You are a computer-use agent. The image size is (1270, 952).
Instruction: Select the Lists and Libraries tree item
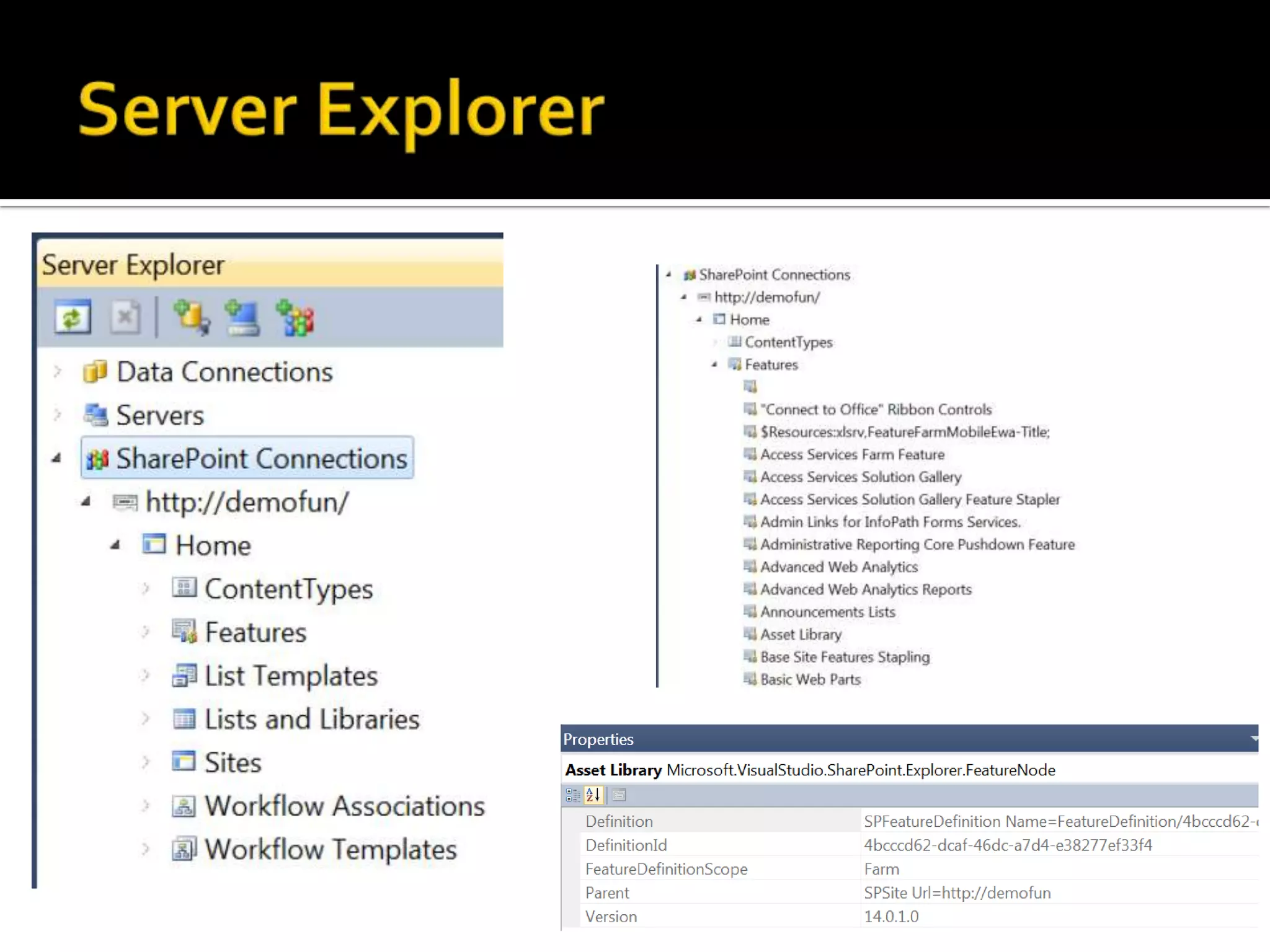point(312,719)
